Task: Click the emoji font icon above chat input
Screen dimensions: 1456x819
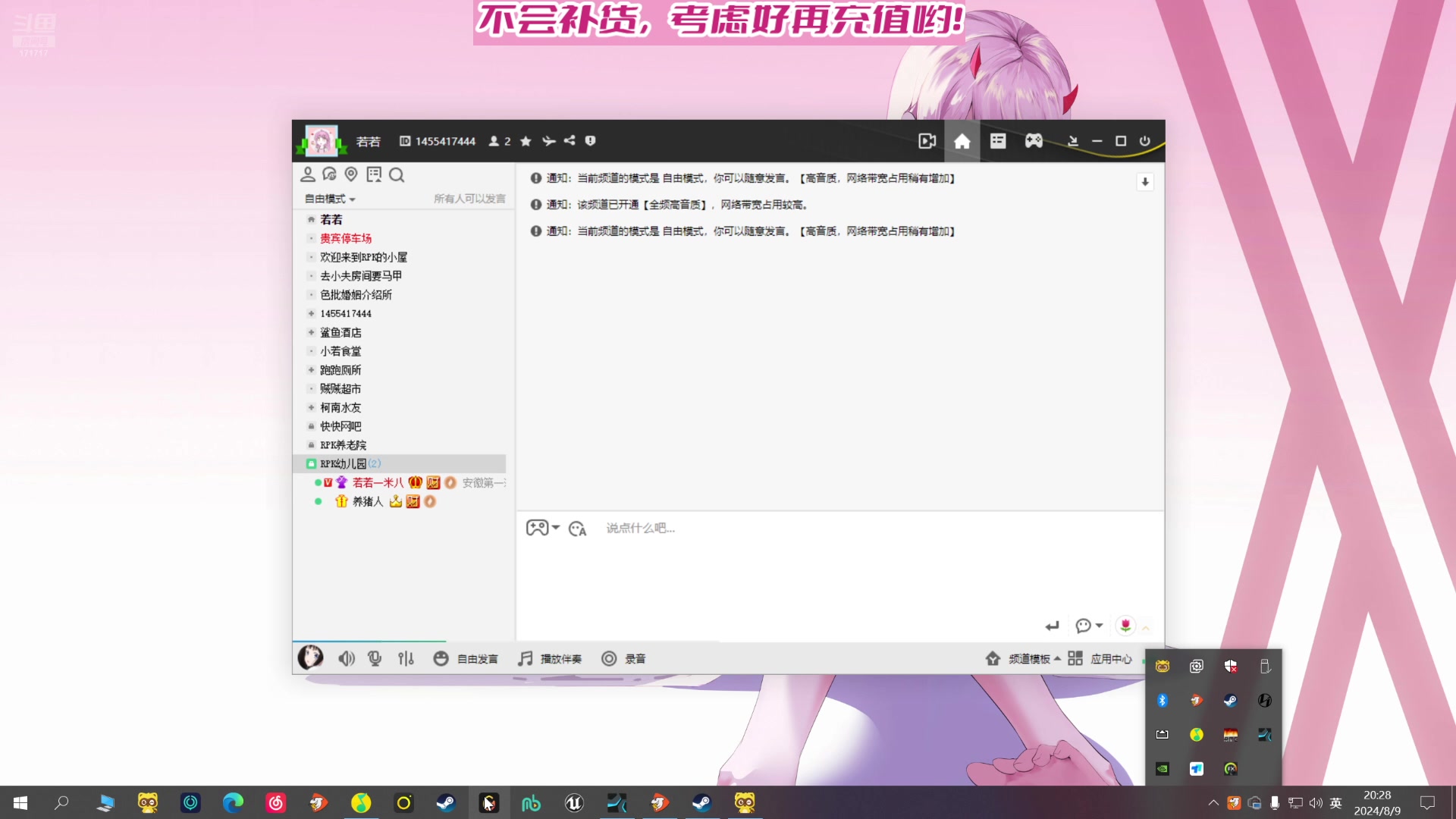Action: [577, 529]
